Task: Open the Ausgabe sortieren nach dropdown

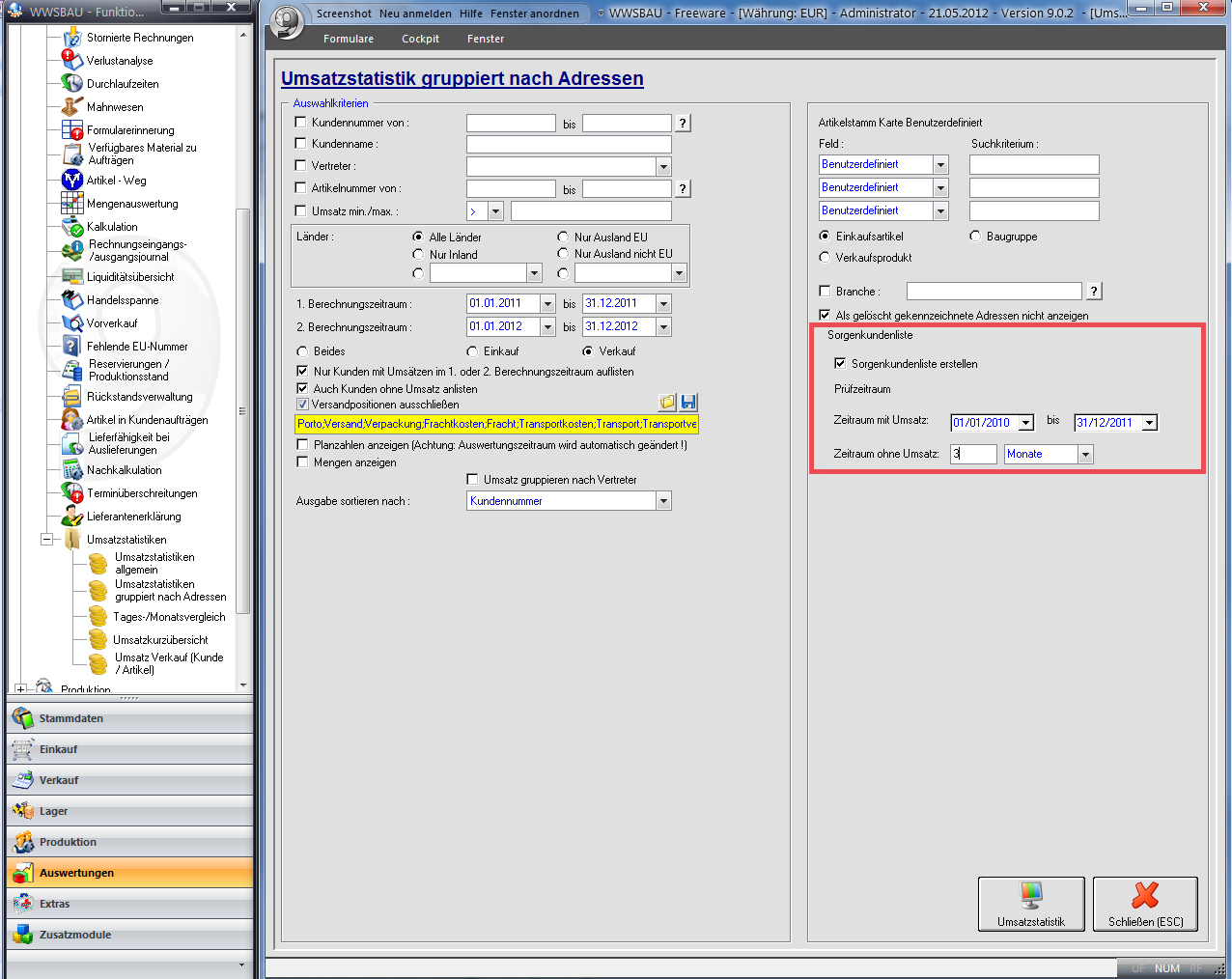Action: pyautogui.click(x=663, y=501)
